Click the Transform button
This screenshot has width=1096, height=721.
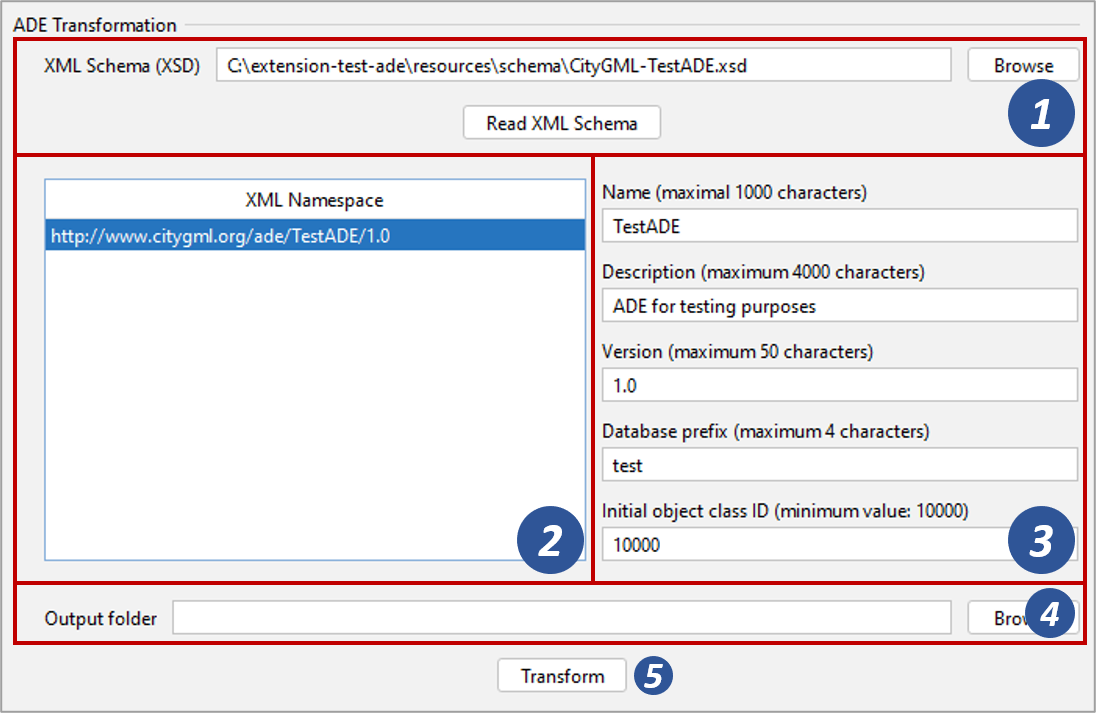click(x=562, y=676)
